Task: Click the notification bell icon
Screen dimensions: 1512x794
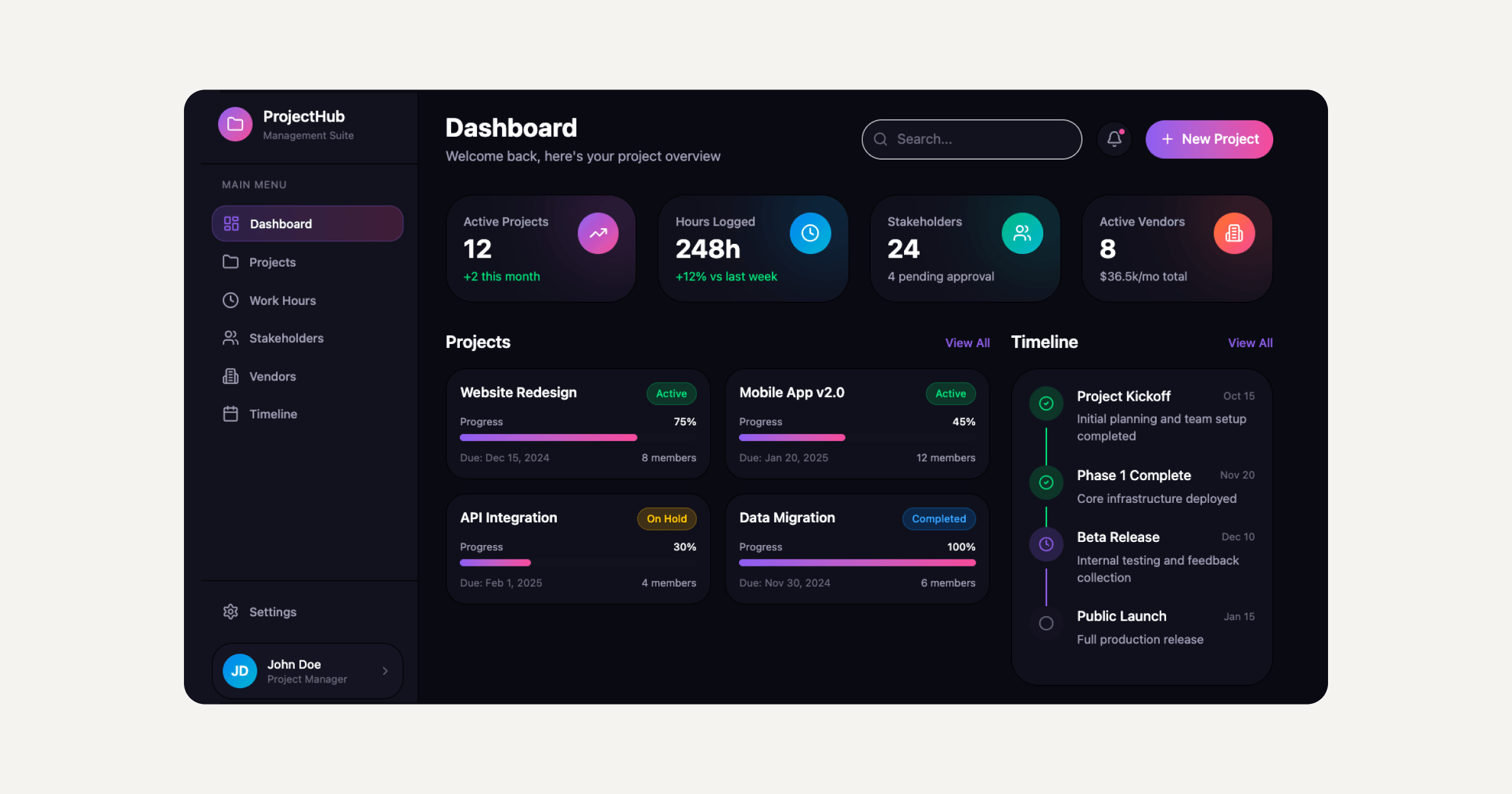Action: tap(1114, 139)
